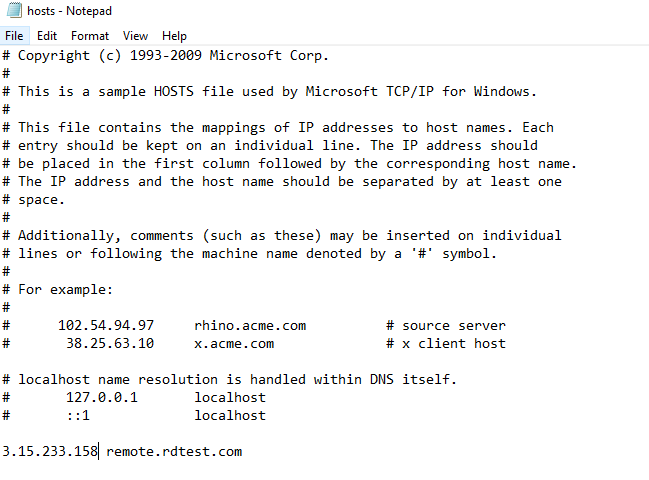The height and width of the screenshot is (480, 649).
Task: Open the File menu
Action: click(x=14, y=36)
